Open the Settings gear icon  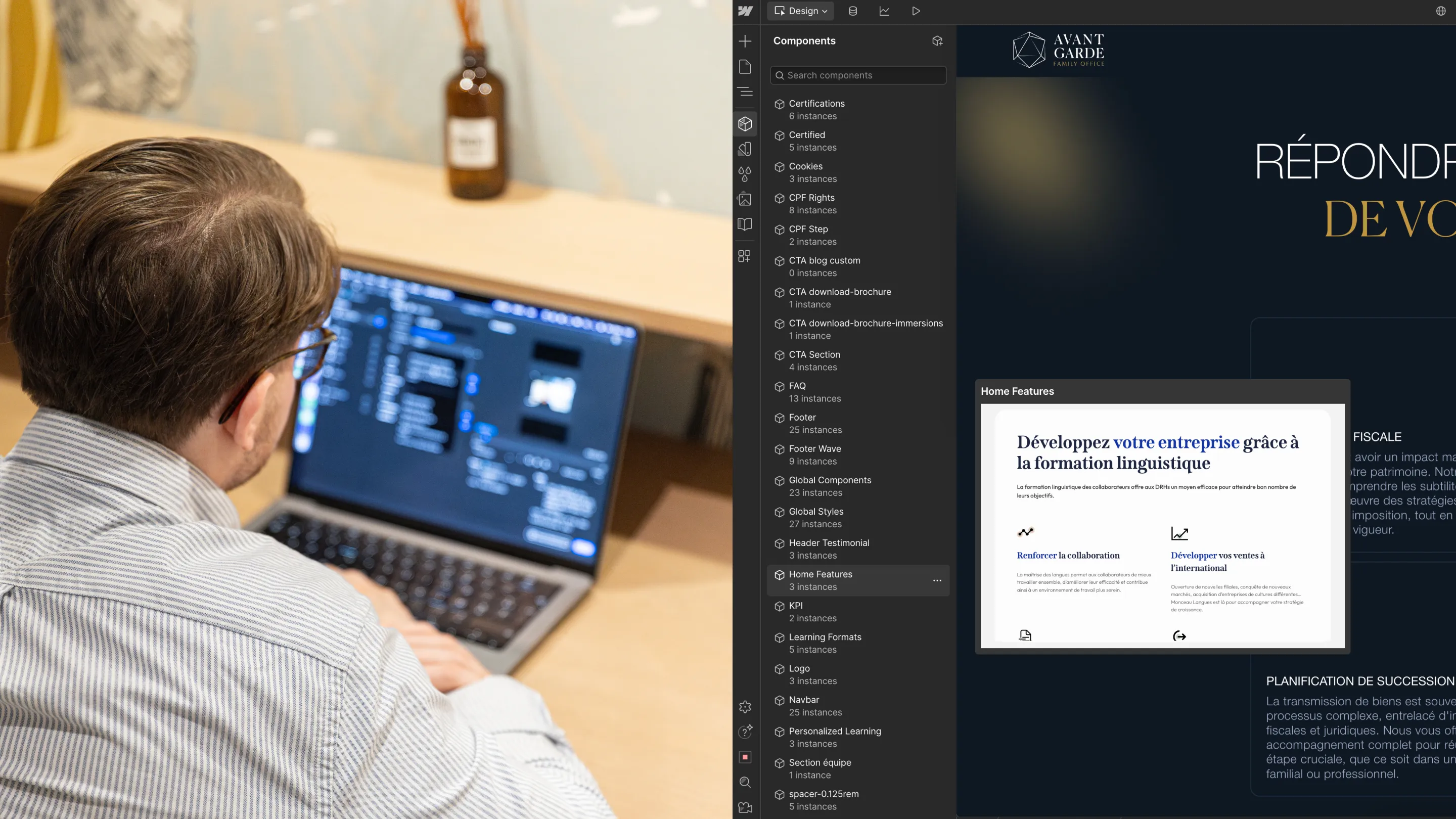click(745, 707)
